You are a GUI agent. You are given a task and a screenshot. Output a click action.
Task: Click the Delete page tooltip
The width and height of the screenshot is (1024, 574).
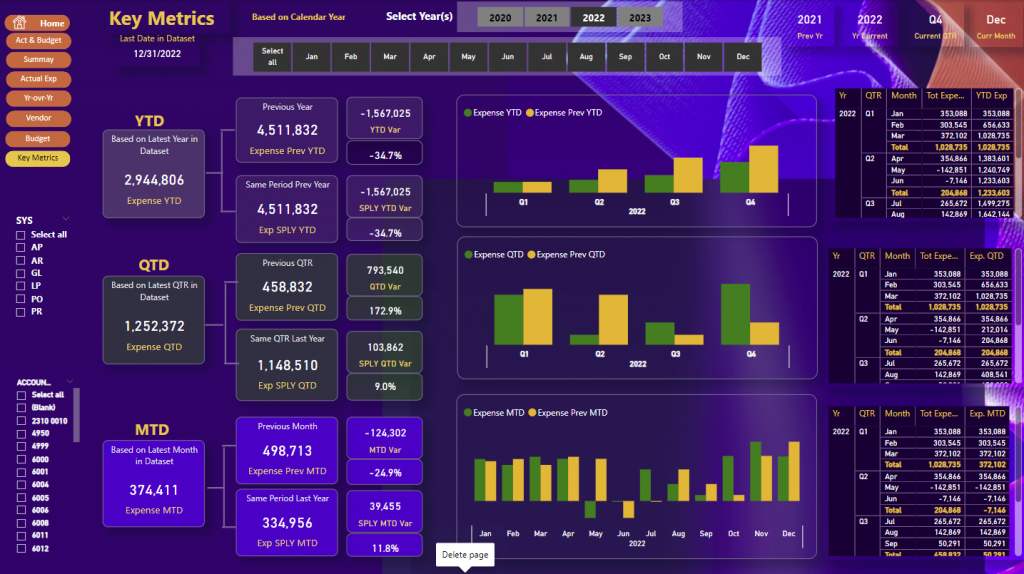[465, 554]
